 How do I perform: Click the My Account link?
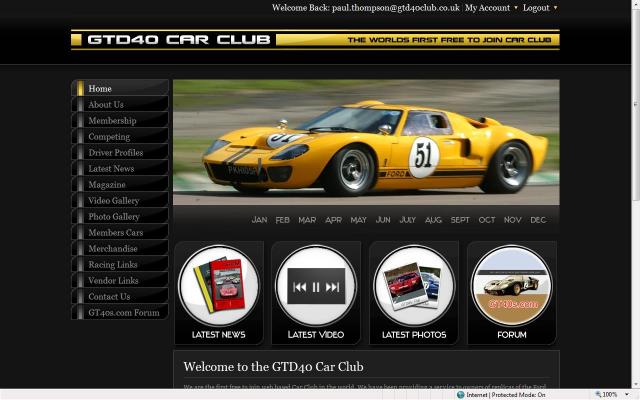[487, 8]
